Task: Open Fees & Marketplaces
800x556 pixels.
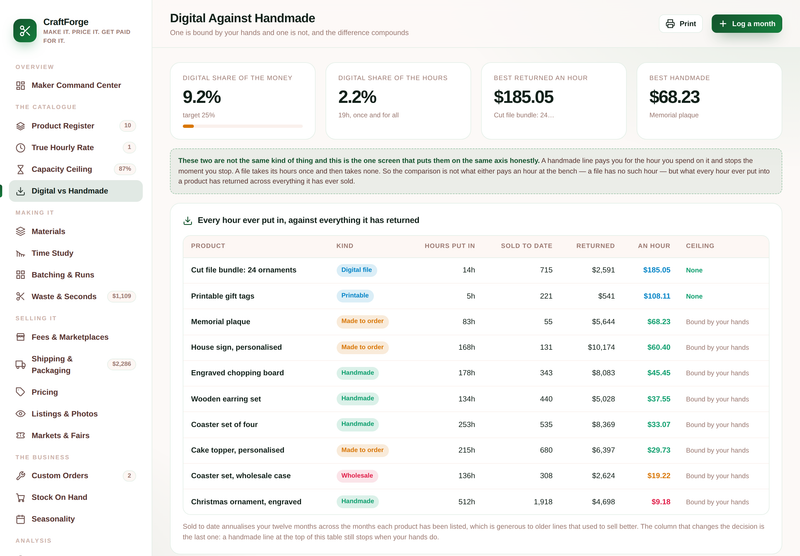Action: [76, 337]
